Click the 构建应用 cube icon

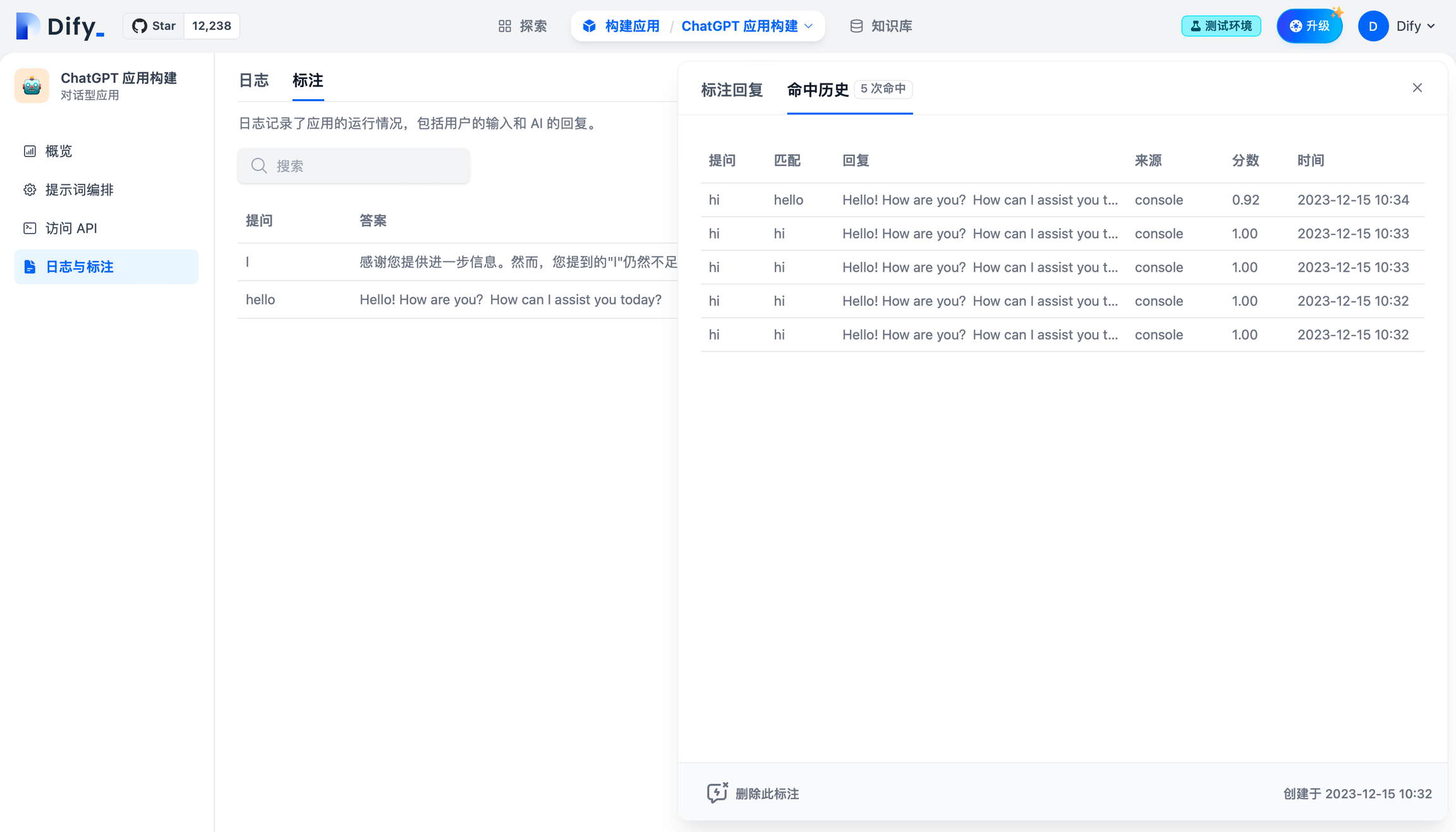(x=589, y=26)
